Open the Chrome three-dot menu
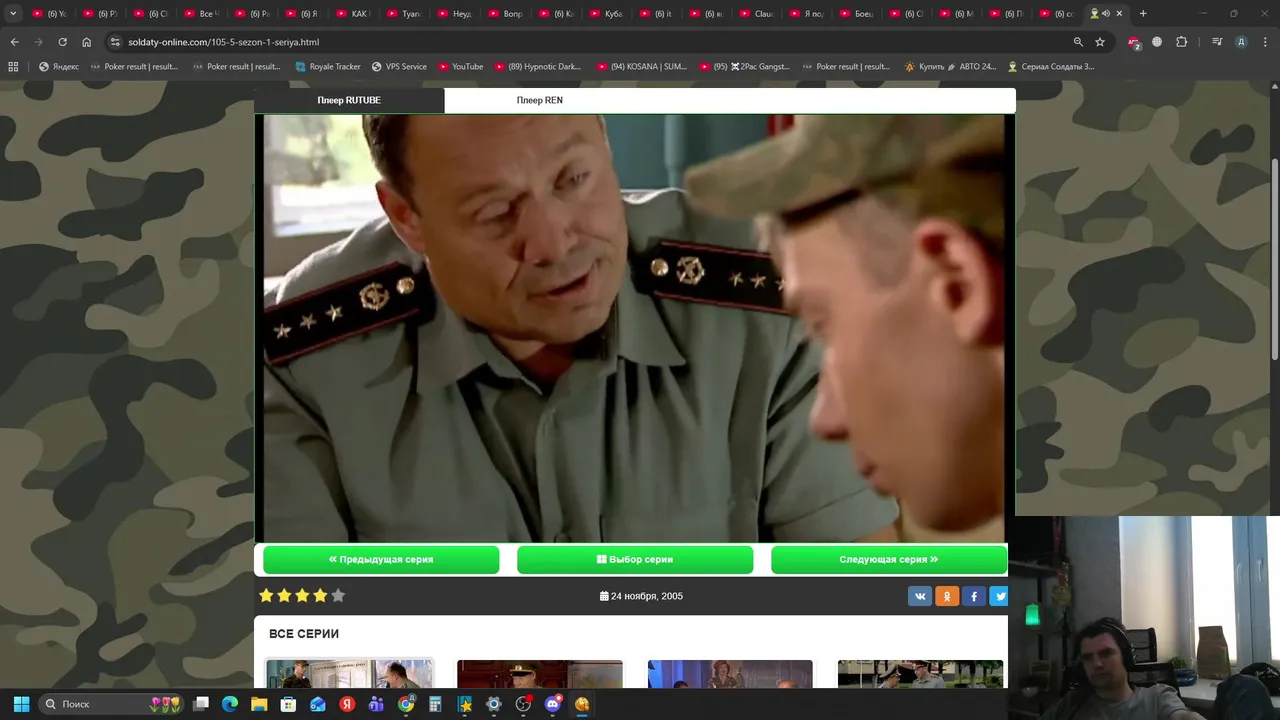 1264,42
